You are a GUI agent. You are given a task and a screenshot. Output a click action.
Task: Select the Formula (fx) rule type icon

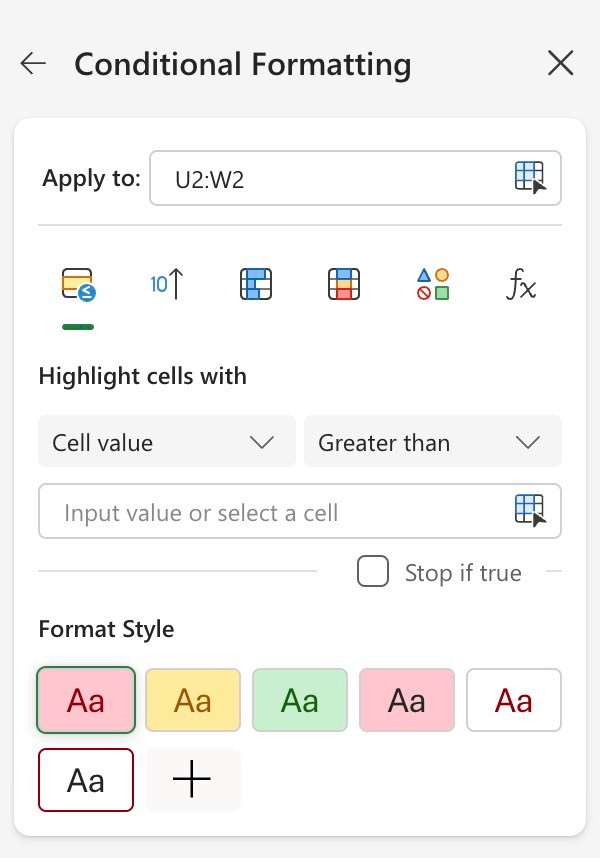[x=521, y=284]
